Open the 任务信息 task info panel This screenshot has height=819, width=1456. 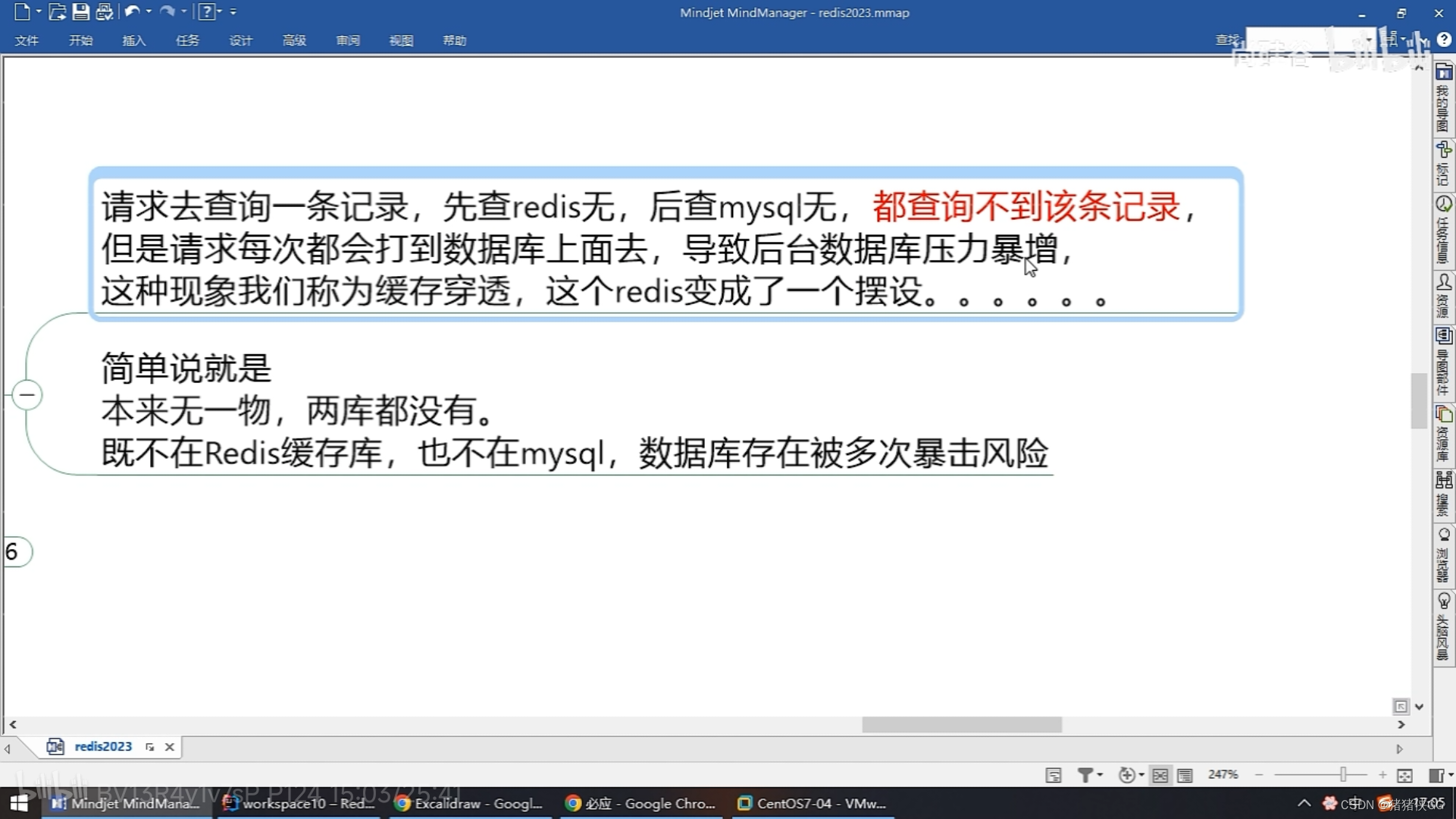(x=1443, y=231)
